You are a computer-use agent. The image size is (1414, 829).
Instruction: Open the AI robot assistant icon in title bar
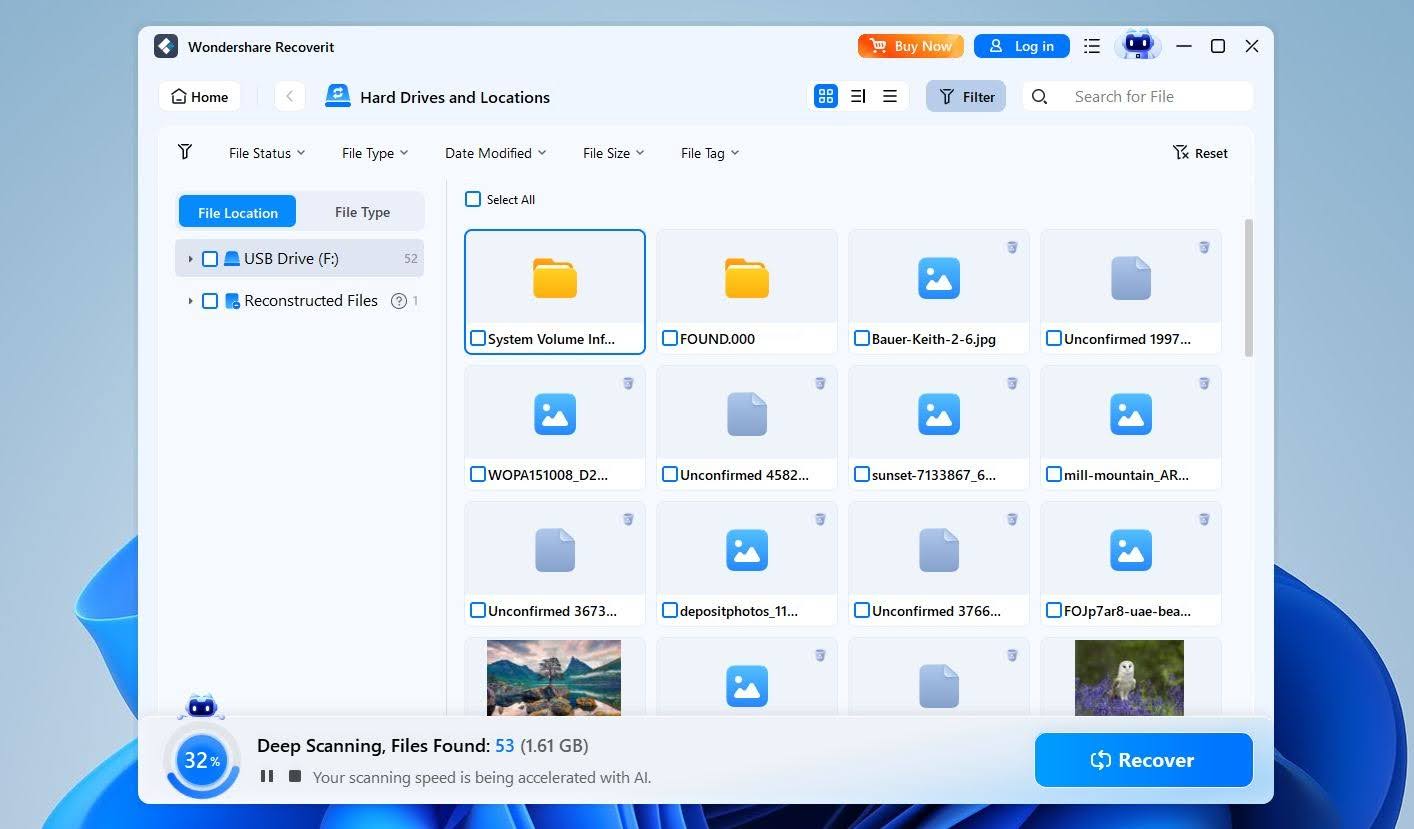[x=1138, y=45]
